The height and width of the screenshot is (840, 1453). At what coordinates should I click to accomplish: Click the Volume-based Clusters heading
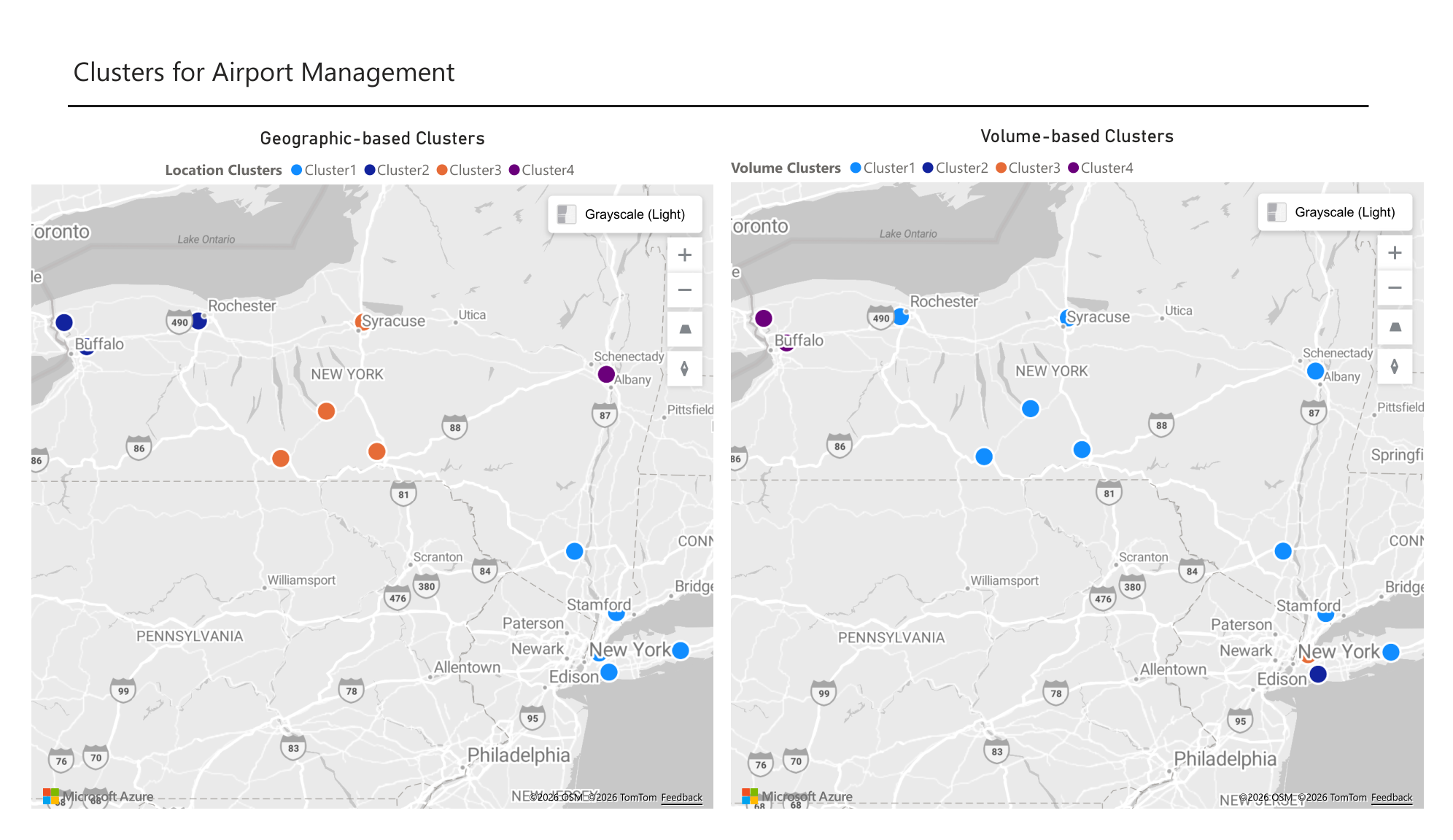[1077, 136]
